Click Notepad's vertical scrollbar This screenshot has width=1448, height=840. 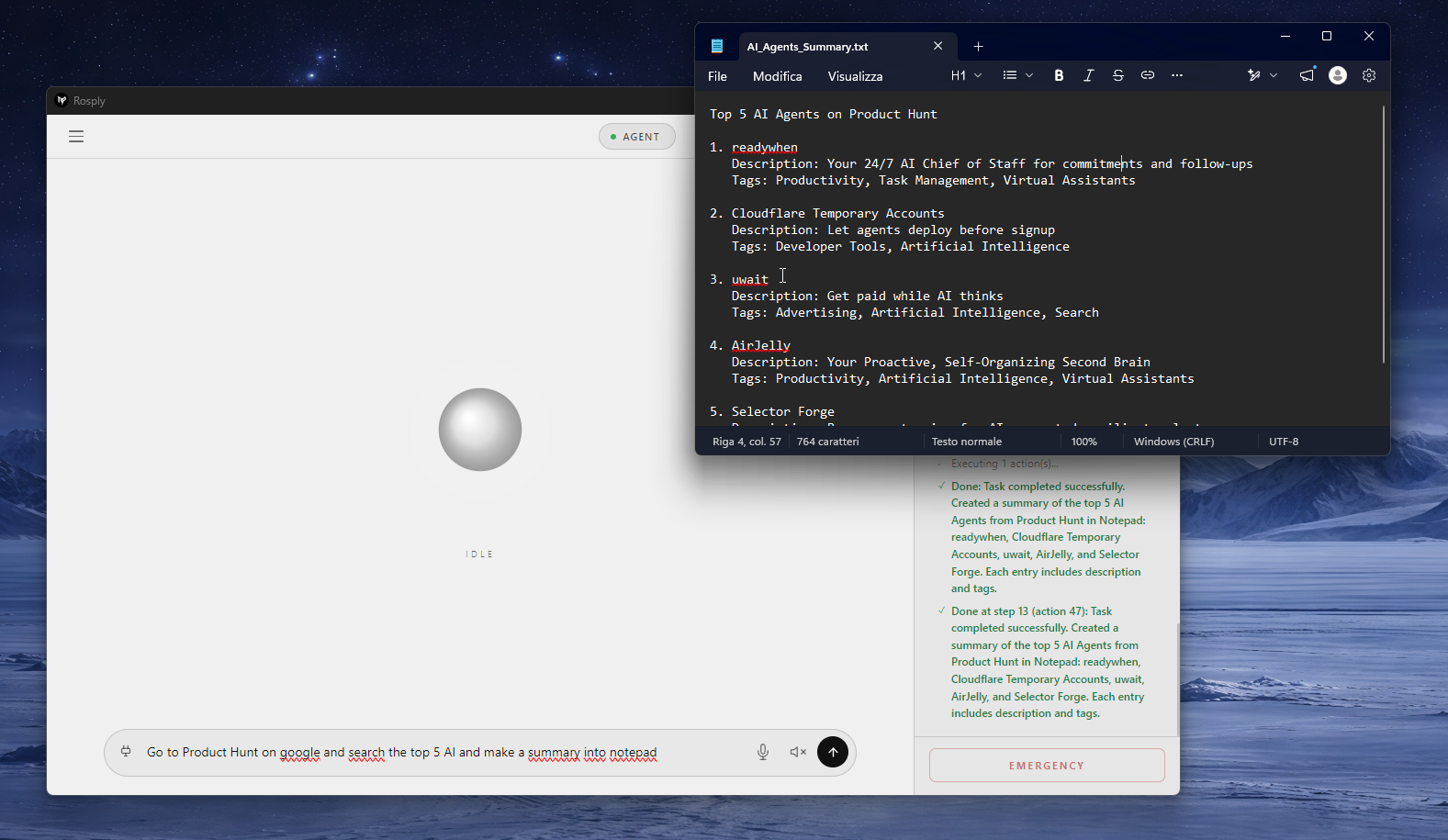(1383, 234)
